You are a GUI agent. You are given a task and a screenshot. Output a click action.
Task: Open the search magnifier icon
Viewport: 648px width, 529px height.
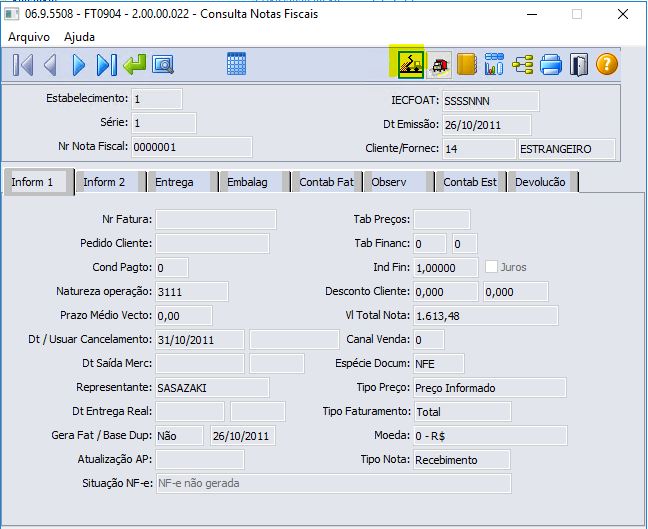pyautogui.click(x=163, y=65)
